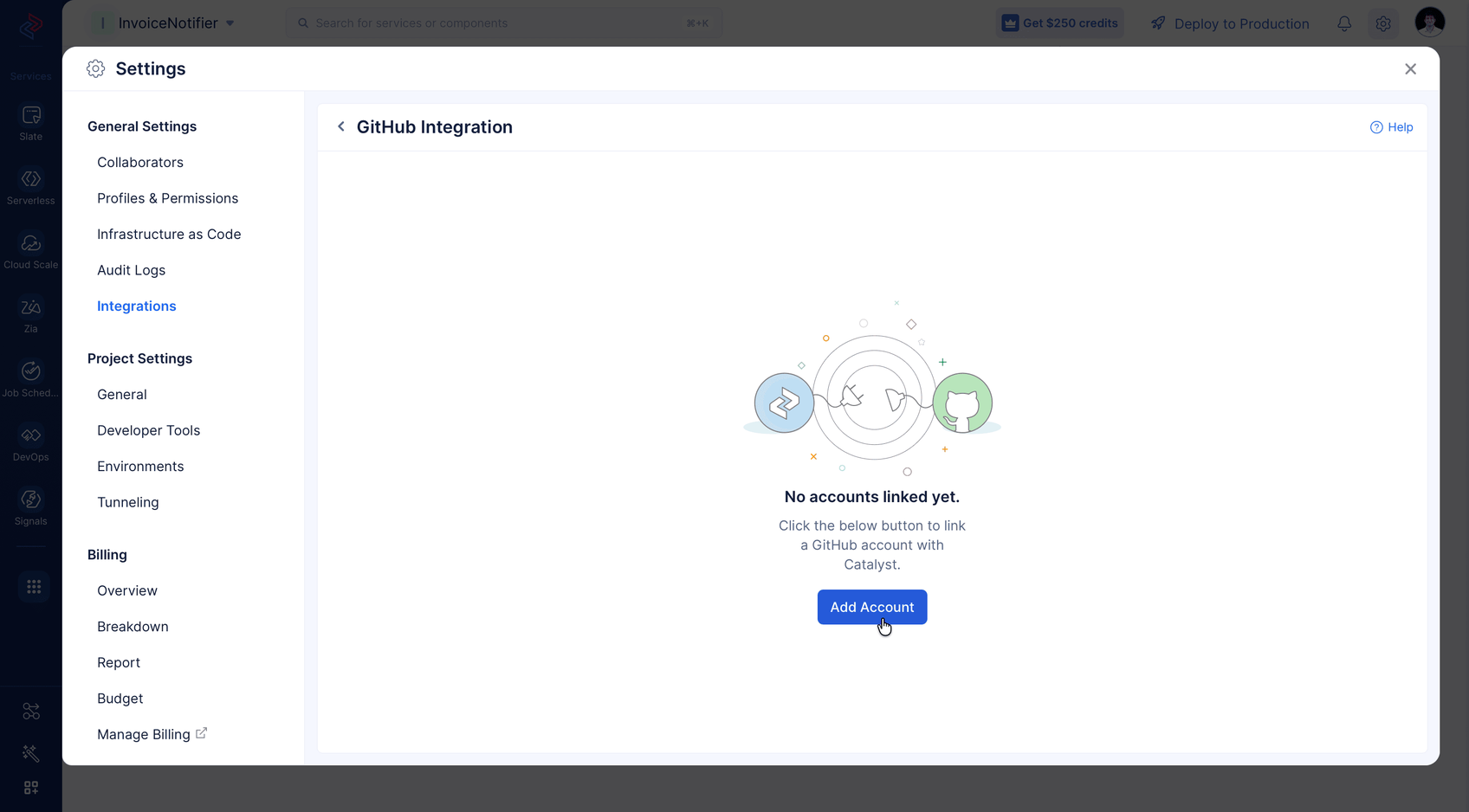Open Developer Tools settings

coord(148,430)
